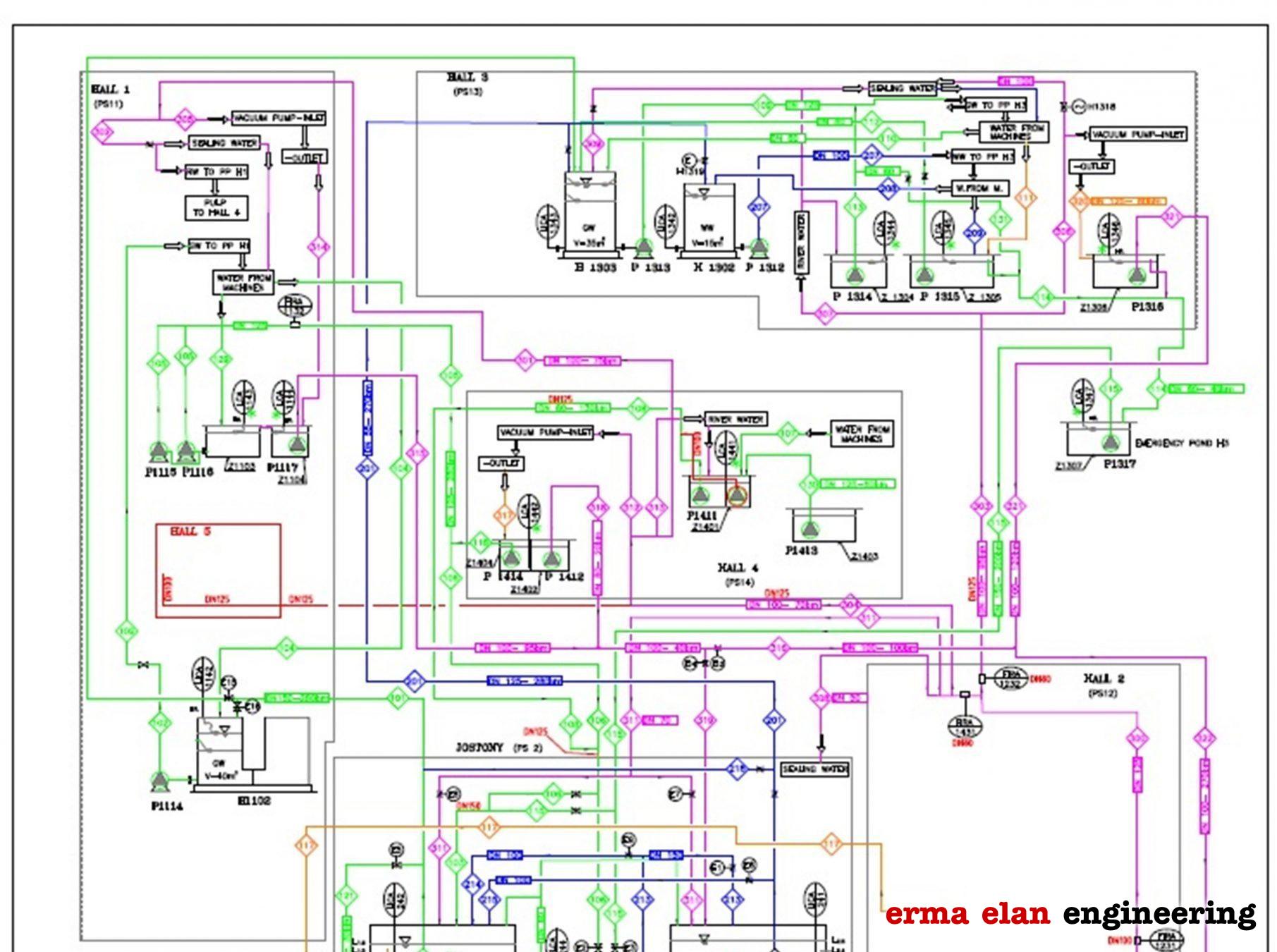
Task: Click the P 1313 pump symbol
Action: click(643, 248)
